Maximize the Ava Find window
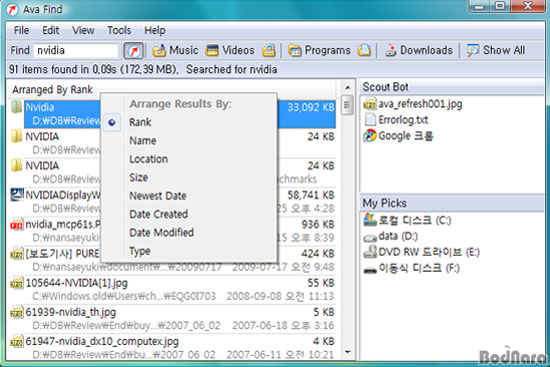 pos(501,6)
